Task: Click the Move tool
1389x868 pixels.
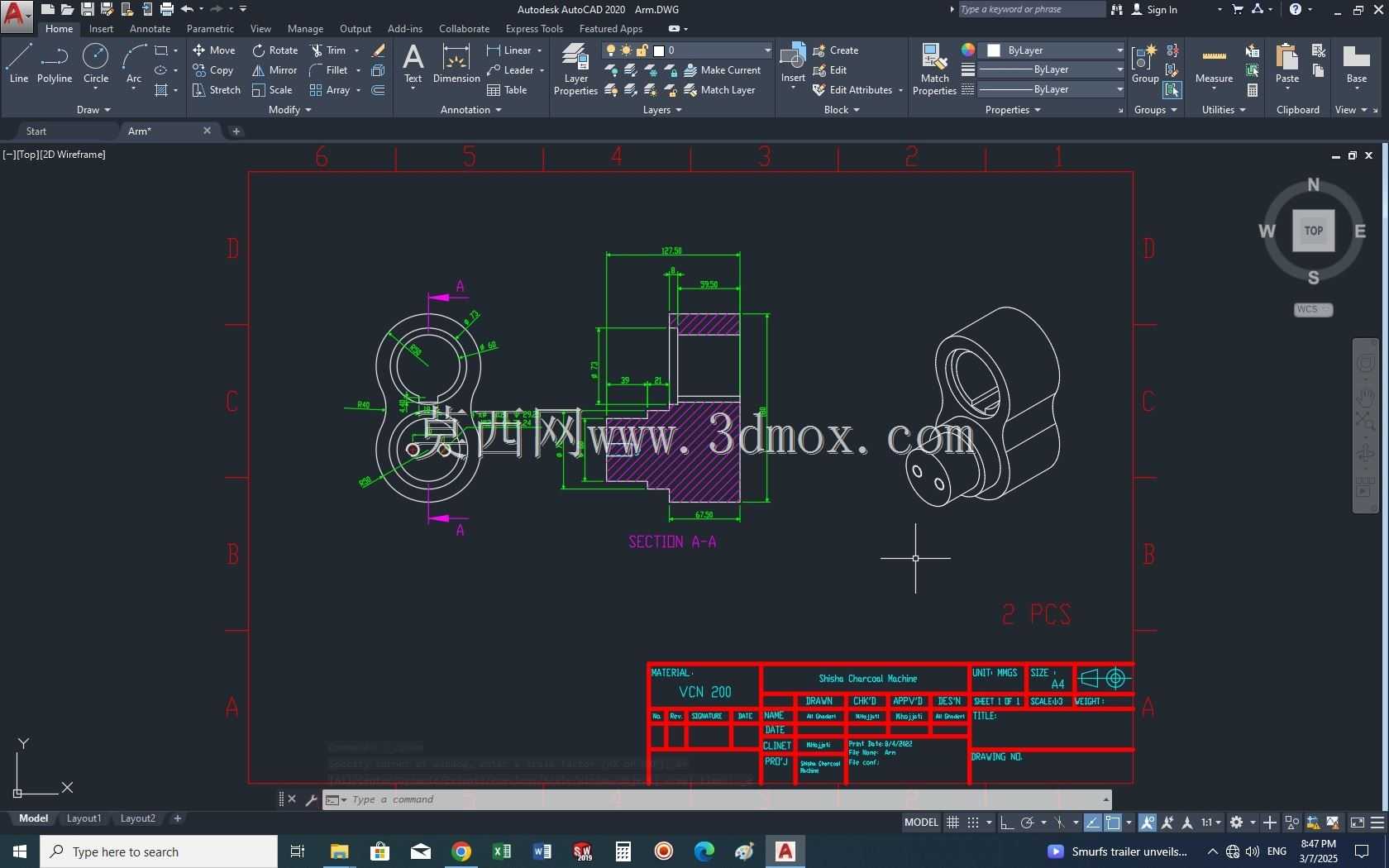Action: click(x=214, y=50)
